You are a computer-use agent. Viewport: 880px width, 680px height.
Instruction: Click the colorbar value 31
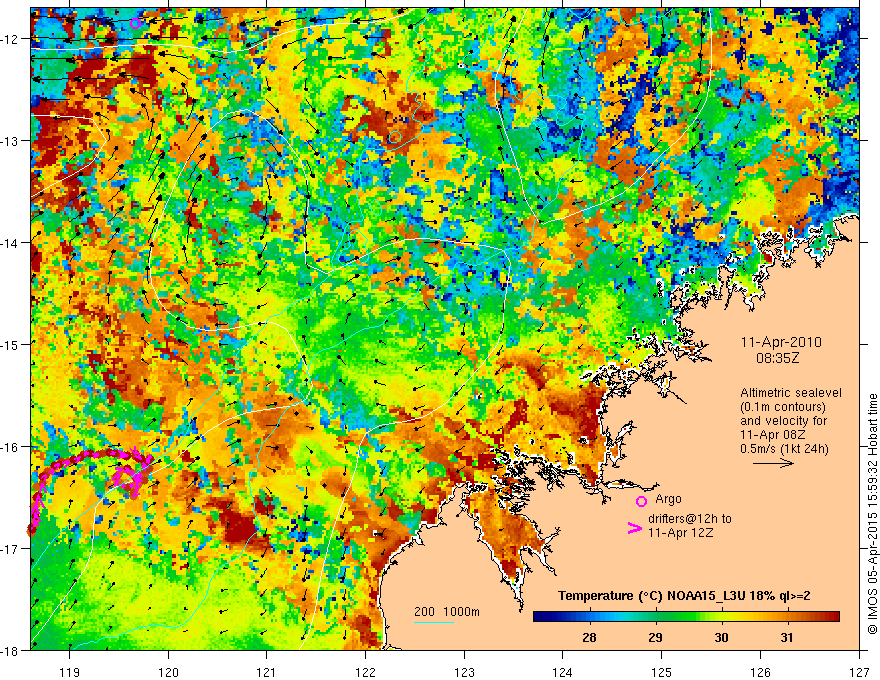[787, 637]
